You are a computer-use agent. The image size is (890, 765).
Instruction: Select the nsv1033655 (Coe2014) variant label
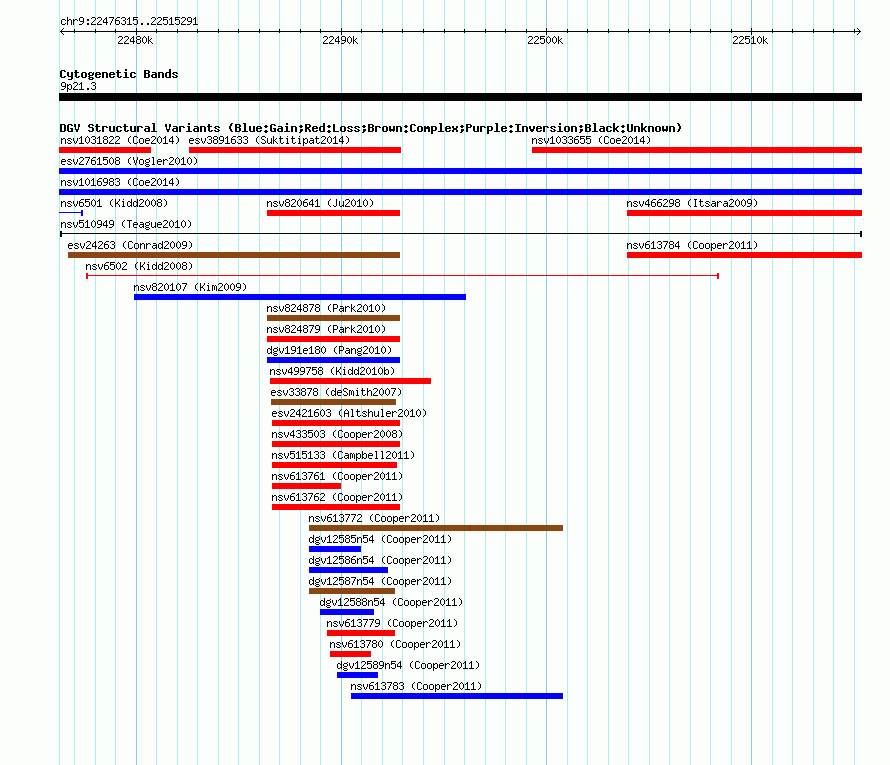click(591, 140)
